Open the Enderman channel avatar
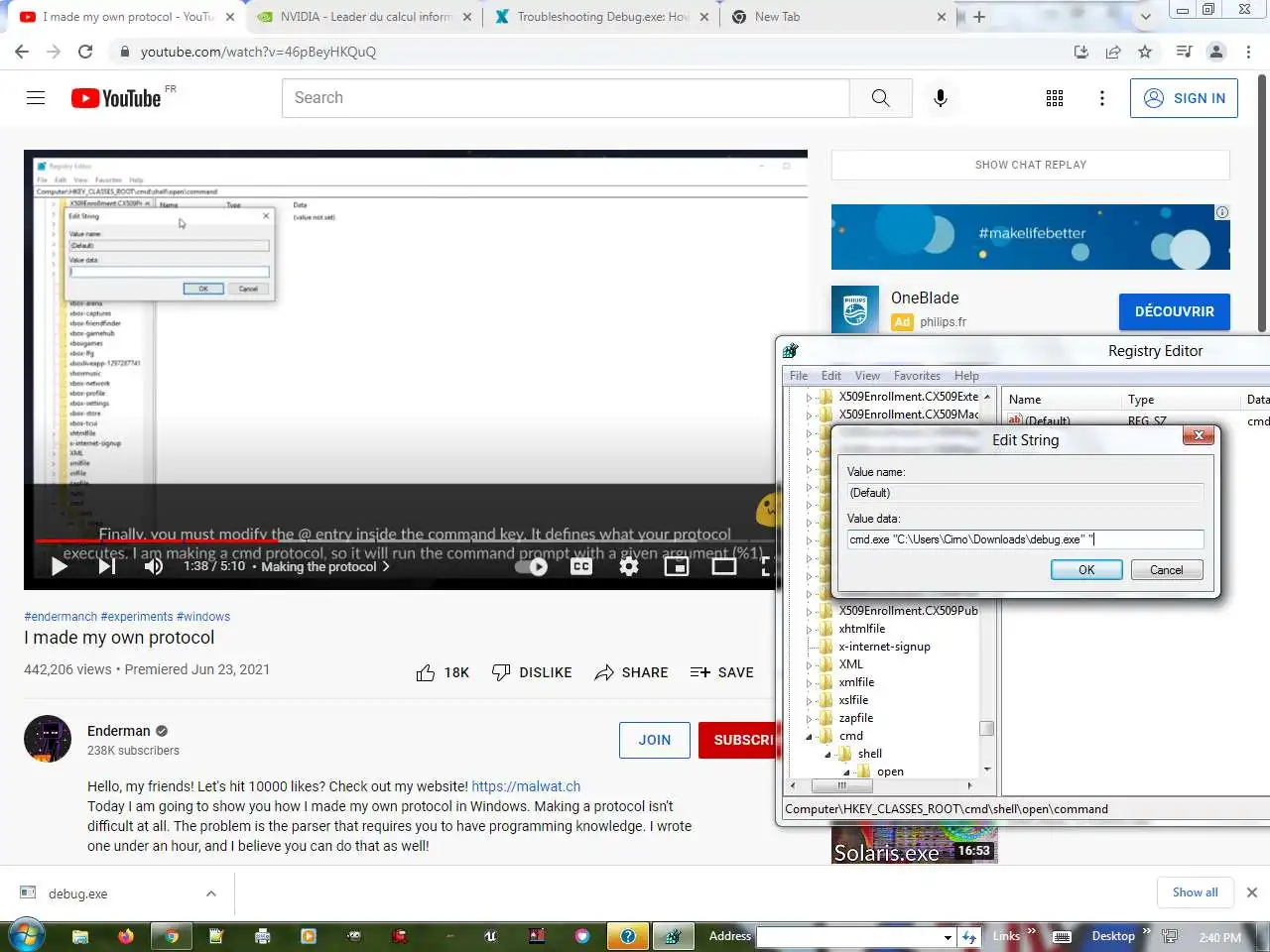Image resolution: width=1270 pixels, height=952 pixels. [48, 739]
